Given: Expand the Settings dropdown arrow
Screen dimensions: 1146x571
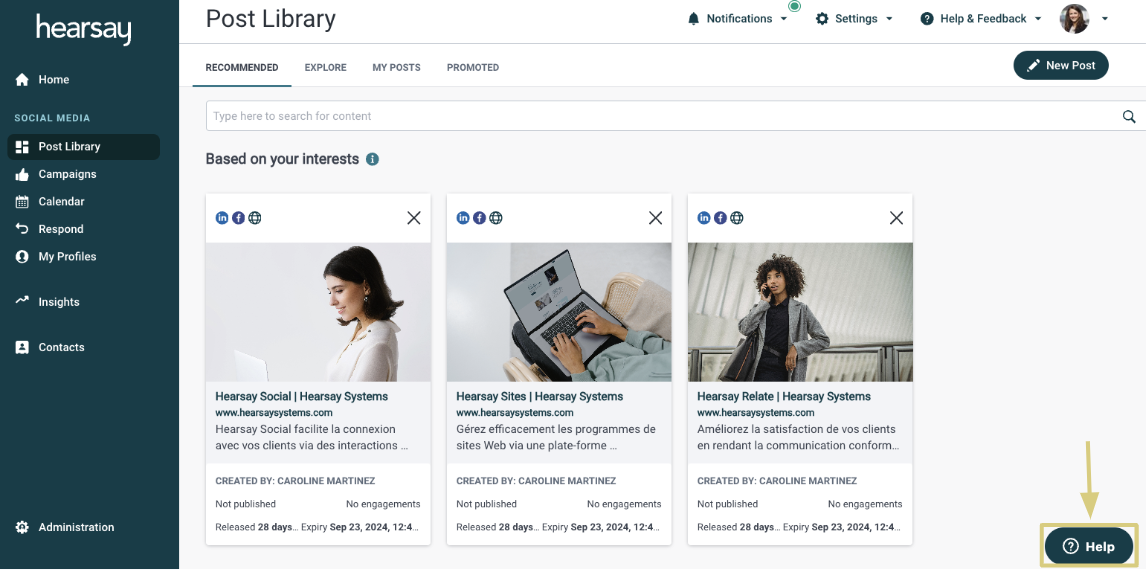Looking at the screenshot, I should 889,19.
